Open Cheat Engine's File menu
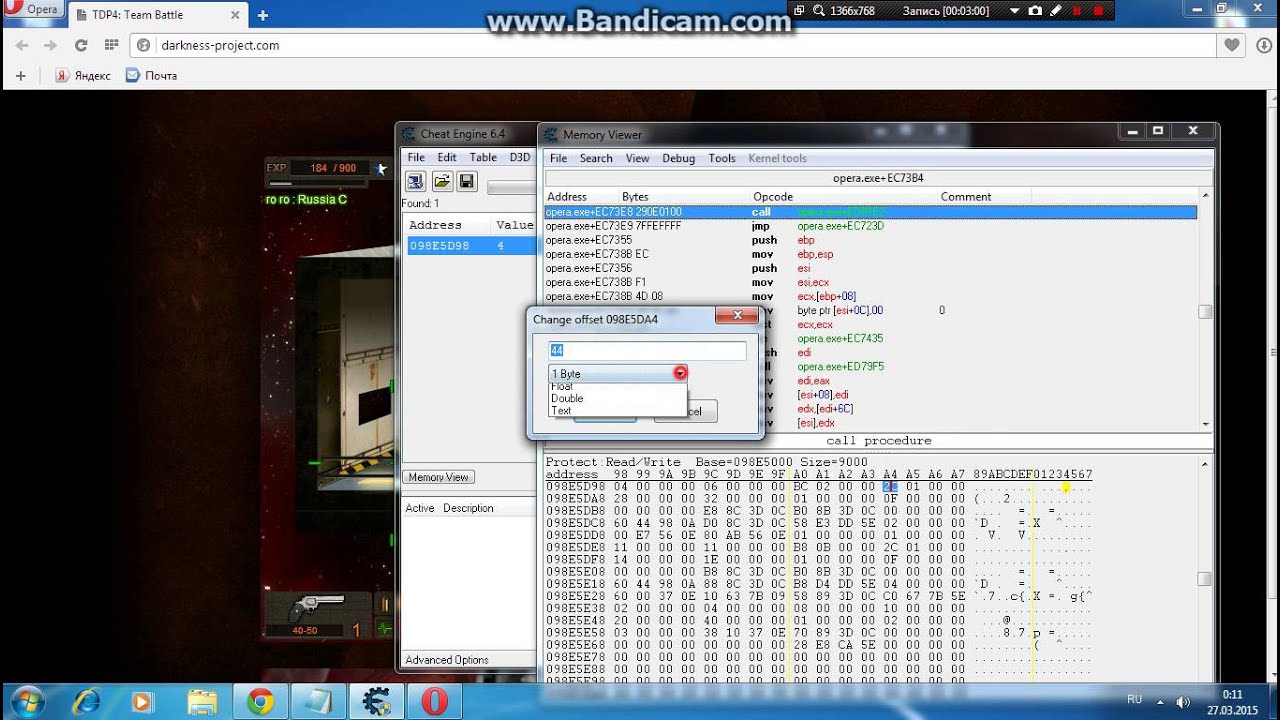 pos(416,158)
